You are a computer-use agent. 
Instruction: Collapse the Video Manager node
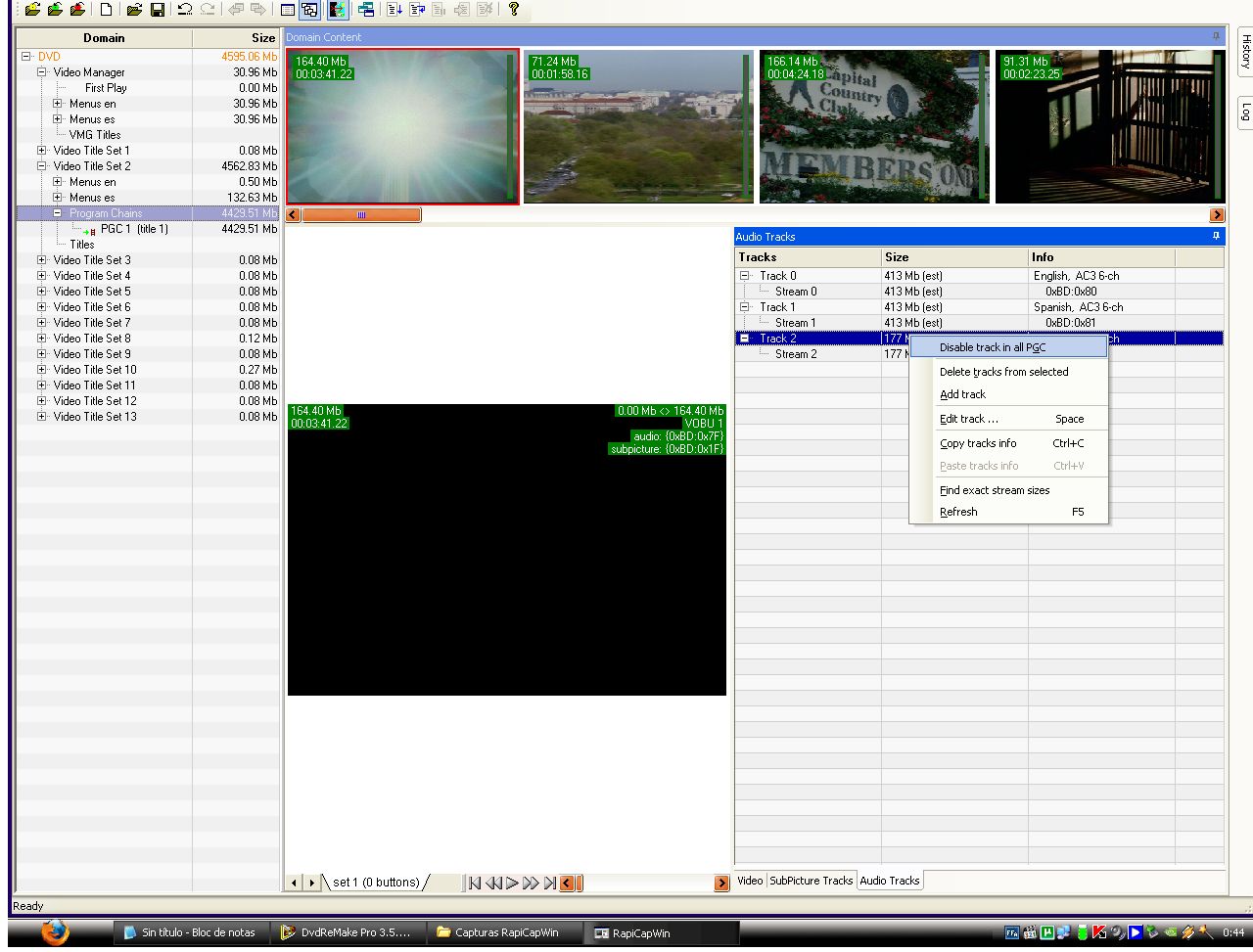[42, 72]
